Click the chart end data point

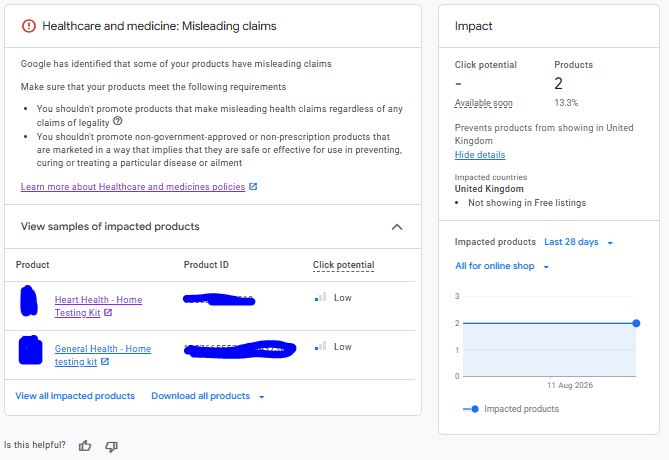636,323
